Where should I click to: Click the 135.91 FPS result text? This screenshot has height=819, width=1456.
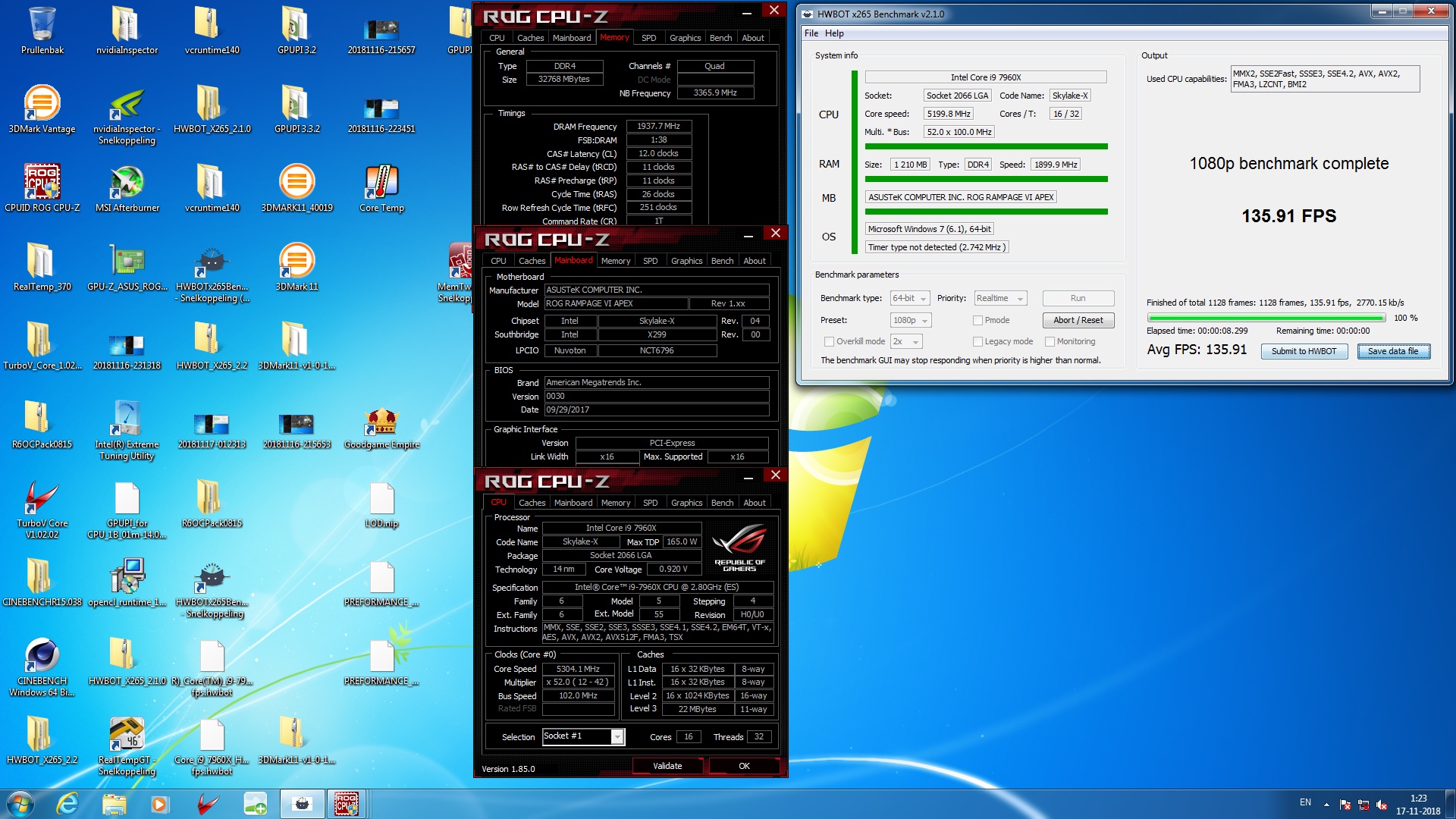click(x=1288, y=216)
